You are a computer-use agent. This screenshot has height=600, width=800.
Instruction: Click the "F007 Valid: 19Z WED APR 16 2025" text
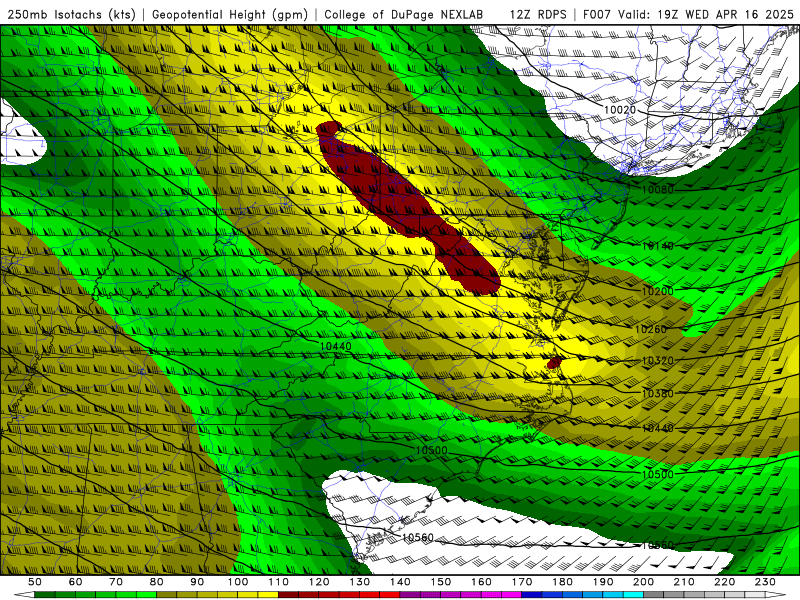coord(688,14)
